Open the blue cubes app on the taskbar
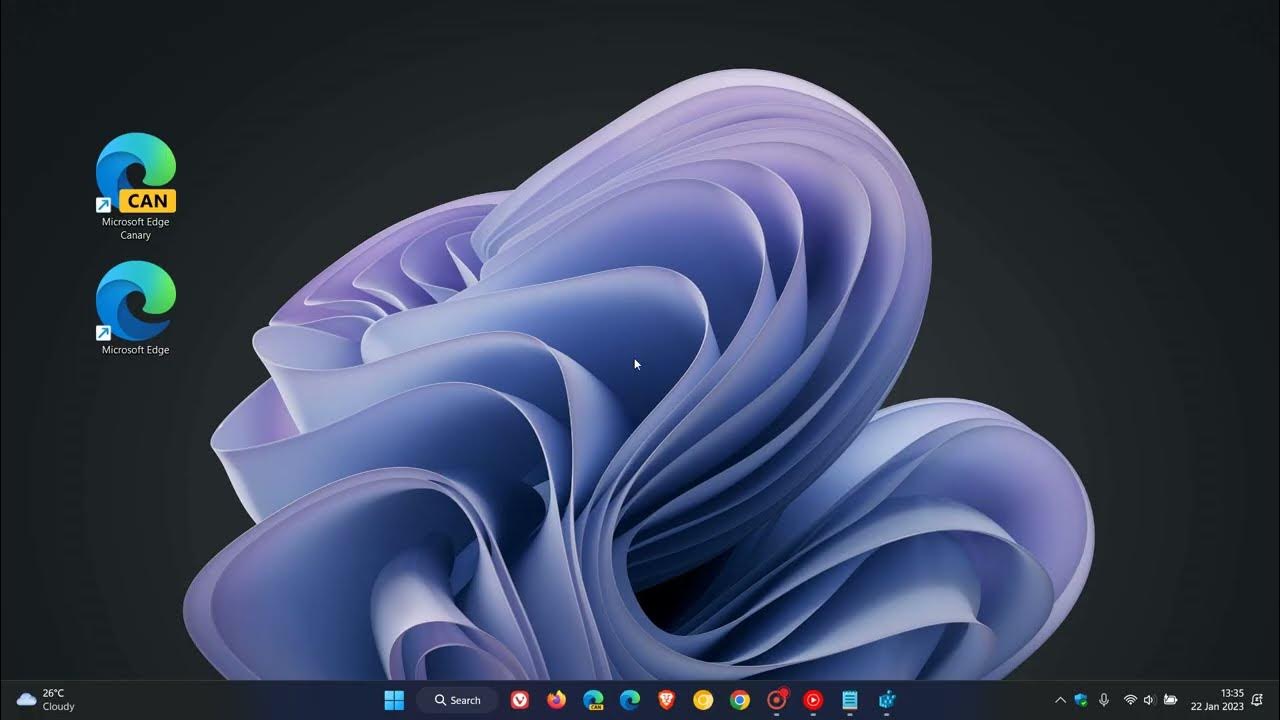Image resolution: width=1280 pixels, height=720 pixels. (887, 700)
